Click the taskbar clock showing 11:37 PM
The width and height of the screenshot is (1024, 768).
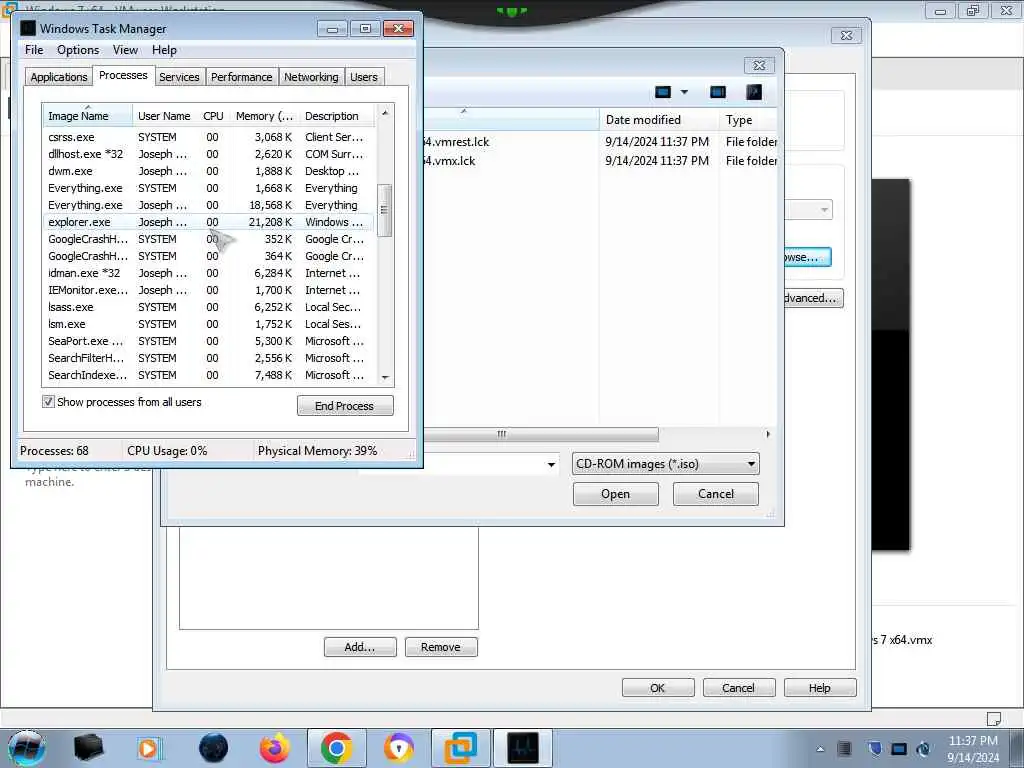pos(972,748)
